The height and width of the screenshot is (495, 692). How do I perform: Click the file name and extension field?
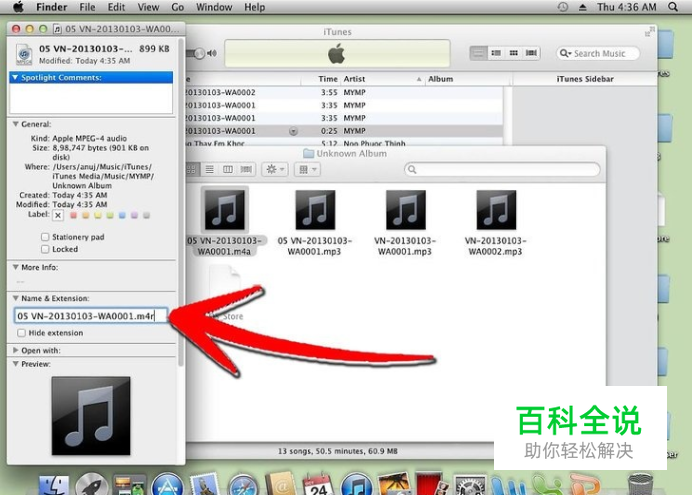(91, 316)
